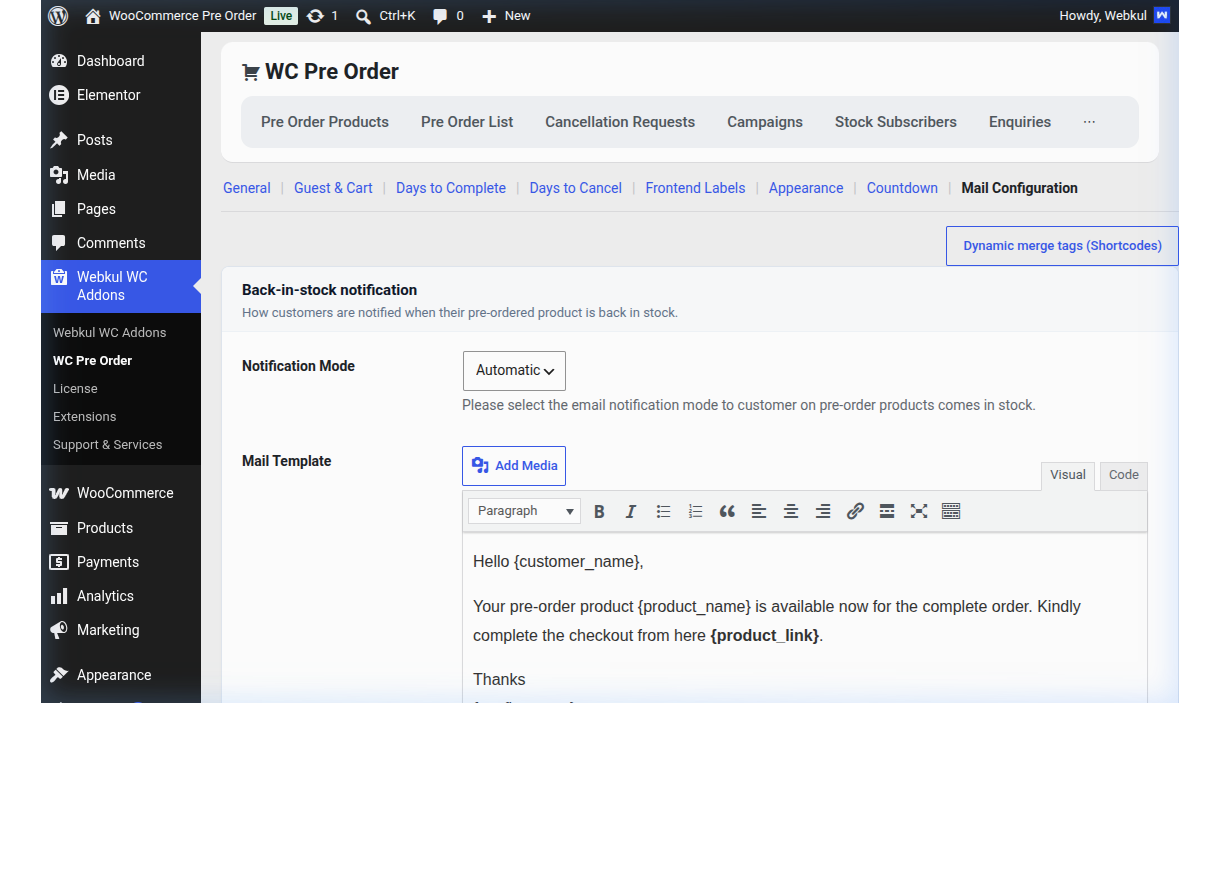The image size is (1220, 880).
Task: Open WC Pre Order submenu item
Action: click(x=93, y=361)
